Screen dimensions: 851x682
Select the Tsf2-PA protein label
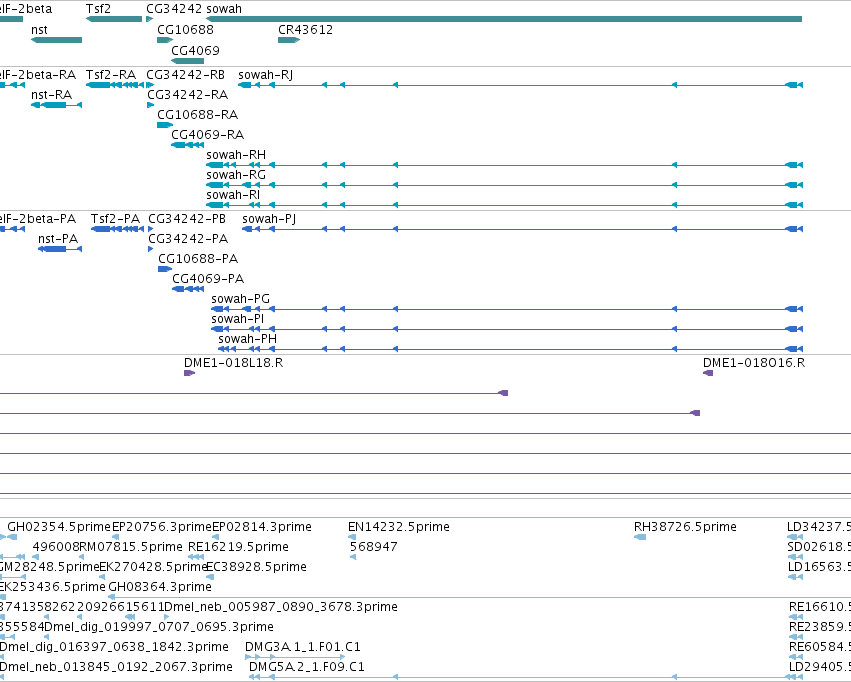point(116,219)
